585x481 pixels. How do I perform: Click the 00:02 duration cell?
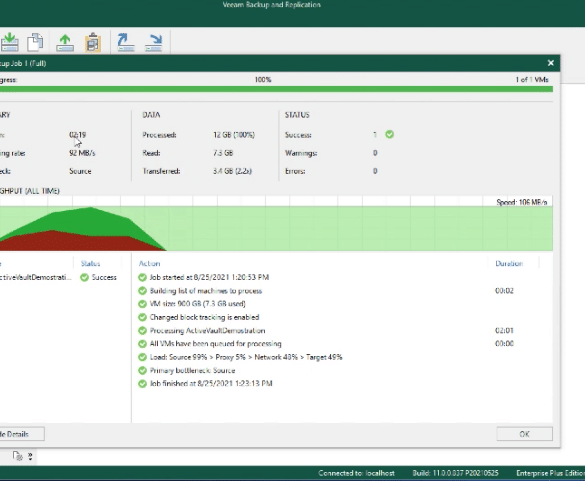(504, 291)
